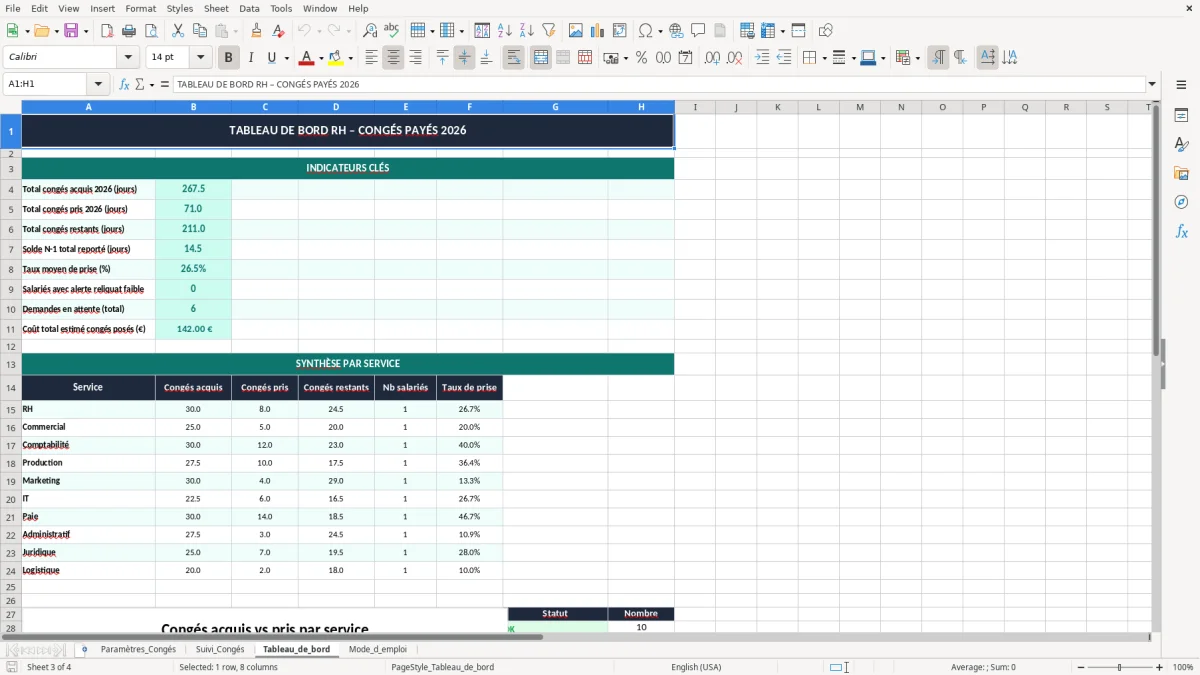
Task: Sort ascending A to Z
Action: (x=504, y=31)
